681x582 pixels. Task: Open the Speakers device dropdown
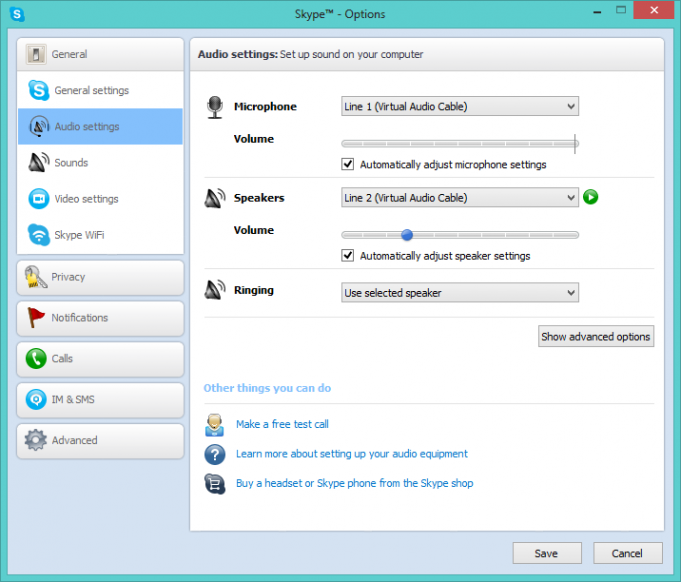click(460, 198)
